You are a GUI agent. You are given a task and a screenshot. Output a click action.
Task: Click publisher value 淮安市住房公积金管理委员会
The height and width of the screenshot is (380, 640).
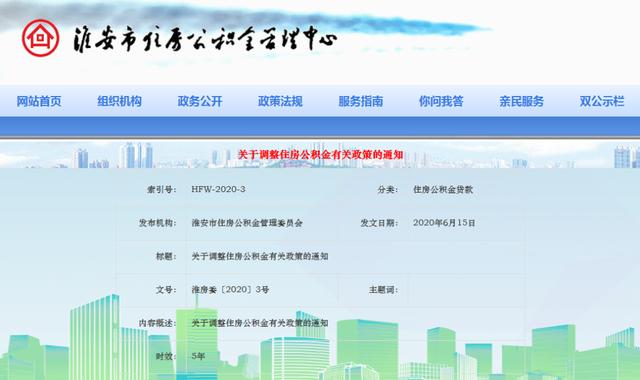tap(247, 223)
